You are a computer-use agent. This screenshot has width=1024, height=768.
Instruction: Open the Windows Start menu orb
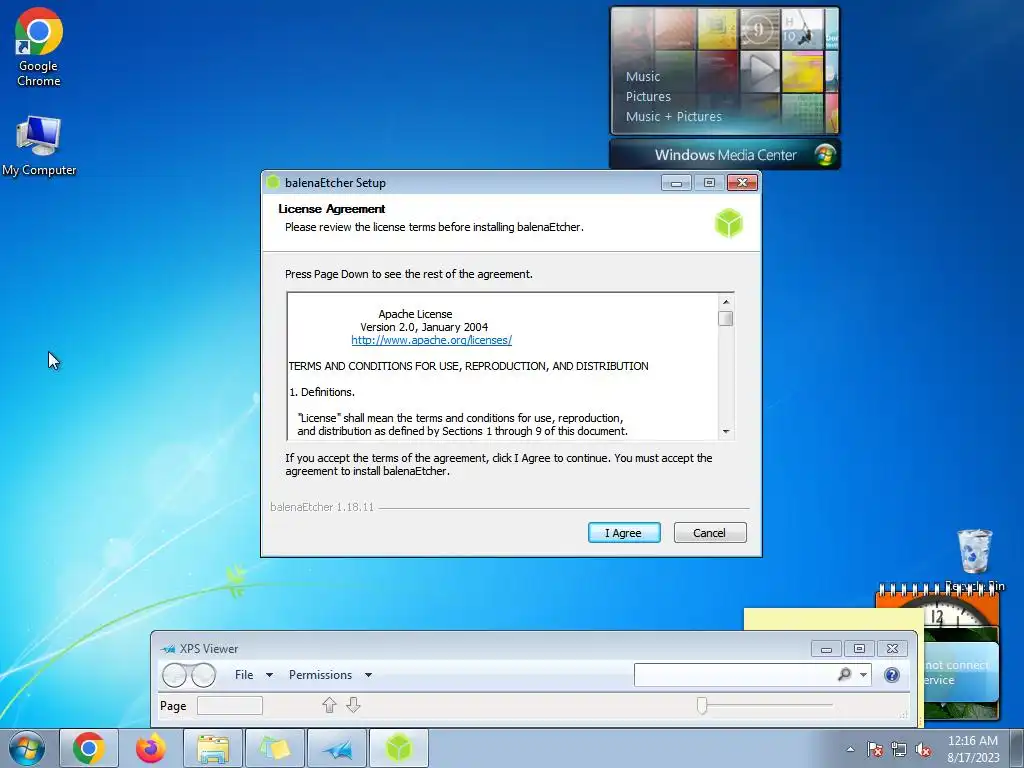27,748
